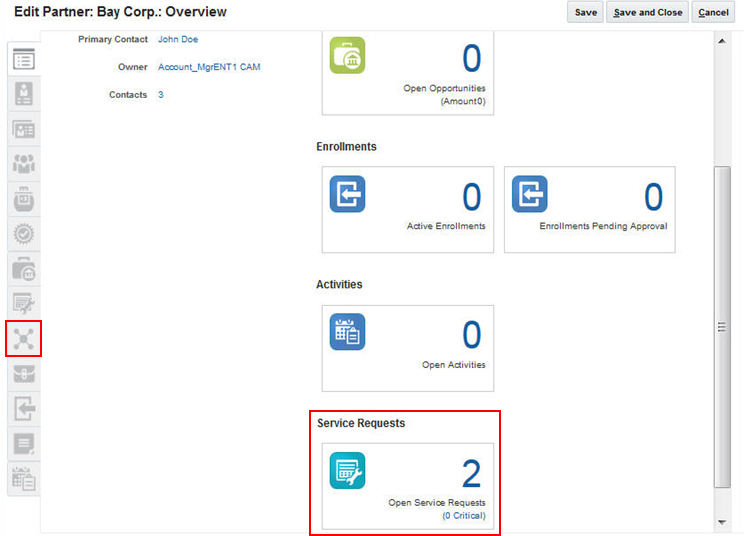Open the Contacts card sidebar icon
This screenshot has width=744, height=536.
click(x=24, y=129)
